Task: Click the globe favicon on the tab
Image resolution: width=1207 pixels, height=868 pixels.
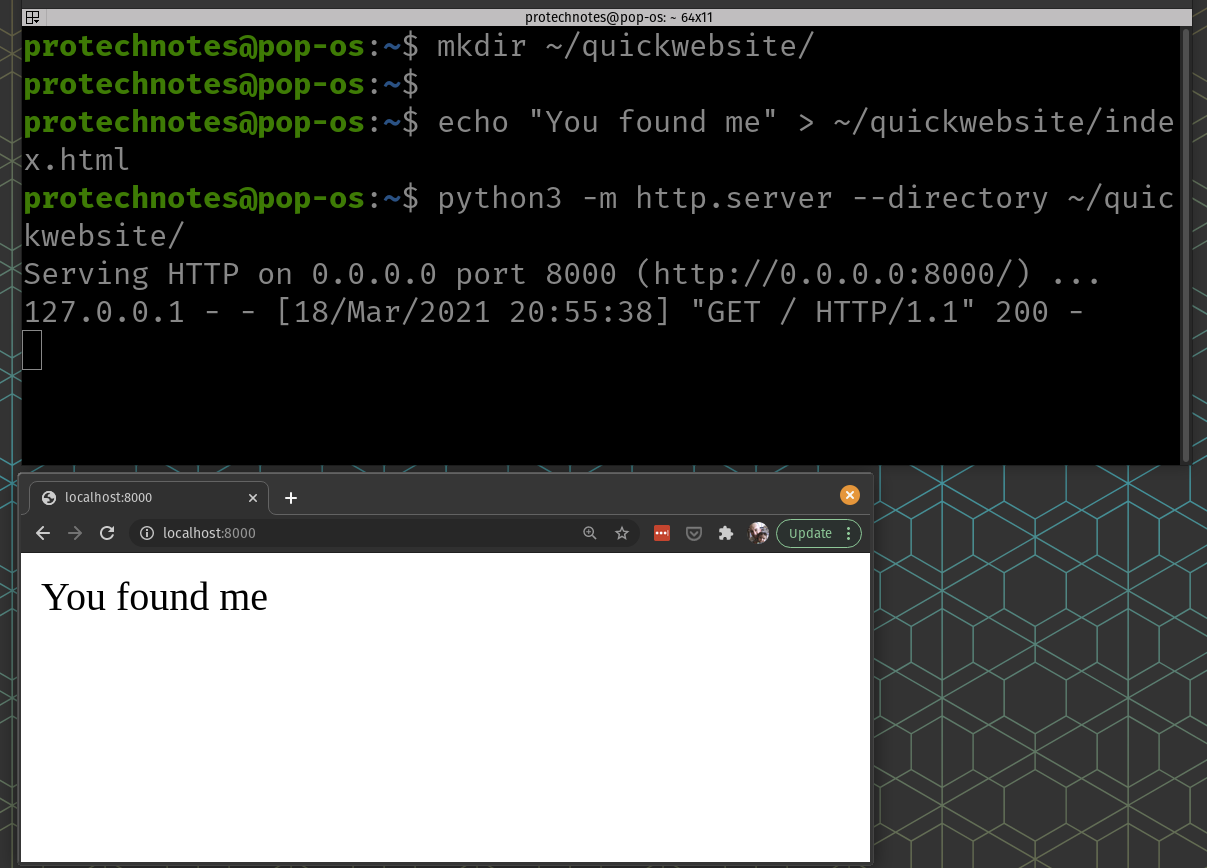Action: 49,498
